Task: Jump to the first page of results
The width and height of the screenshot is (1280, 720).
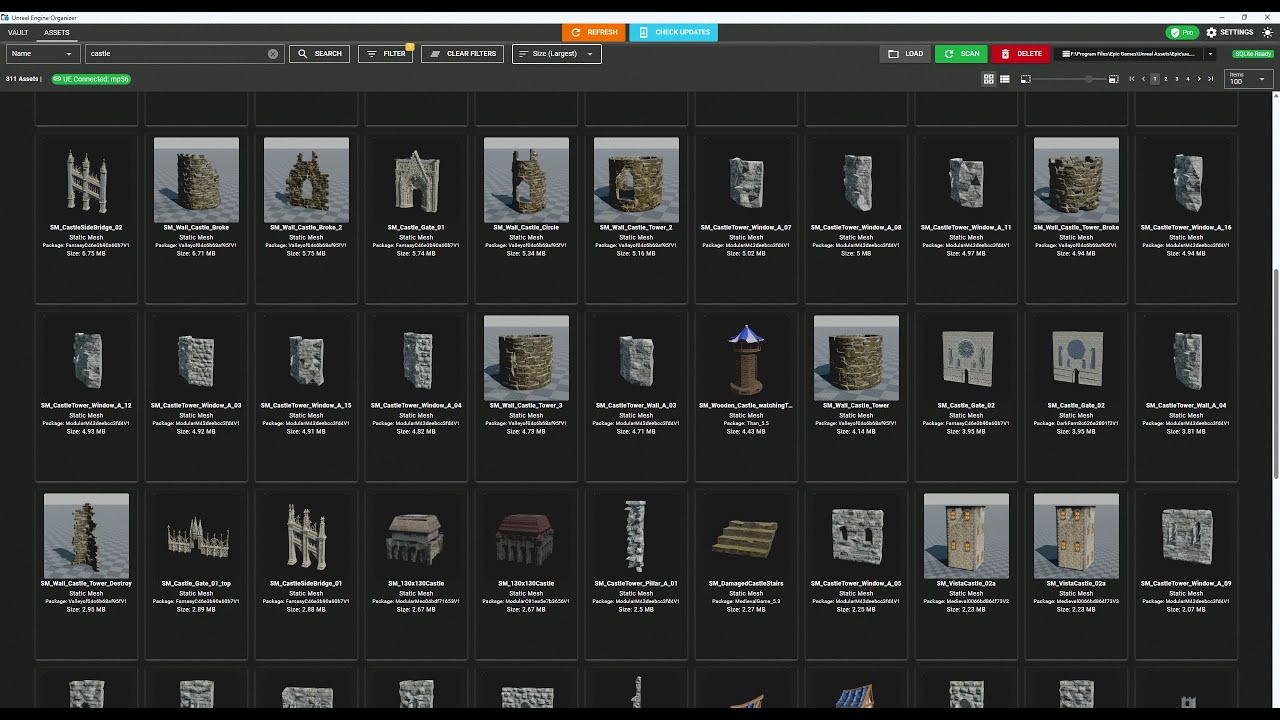Action: pyautogui.click(x=1132, y=79)
